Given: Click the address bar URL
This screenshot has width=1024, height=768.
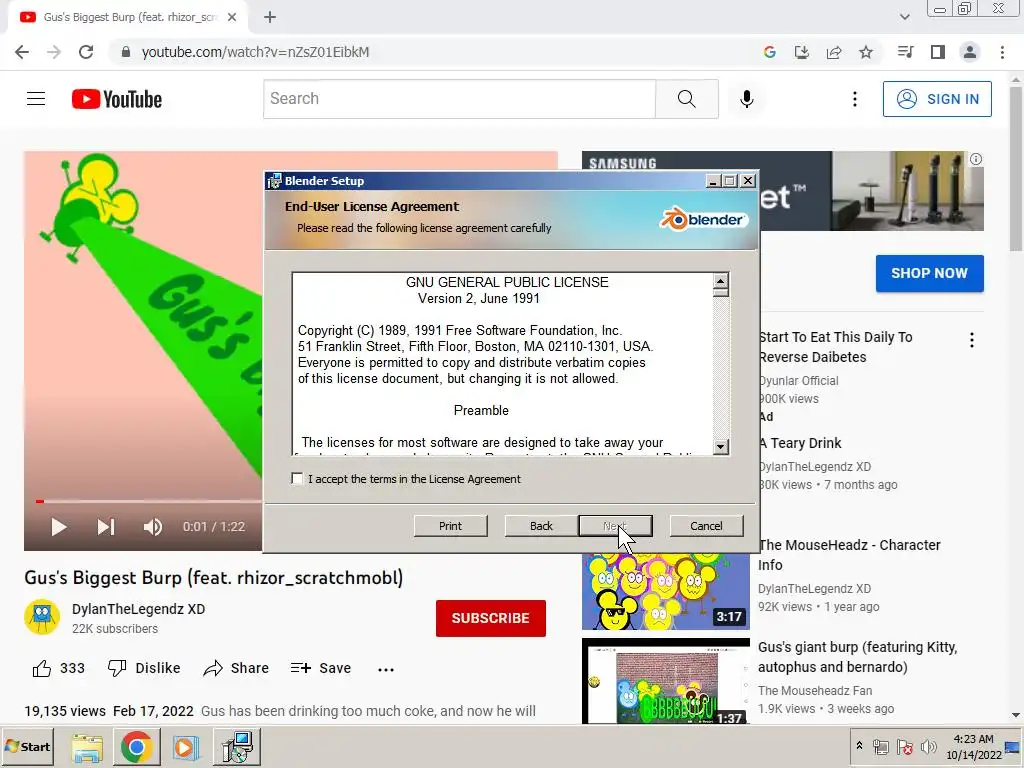Looking at the screenshot, I should [255, 52].
